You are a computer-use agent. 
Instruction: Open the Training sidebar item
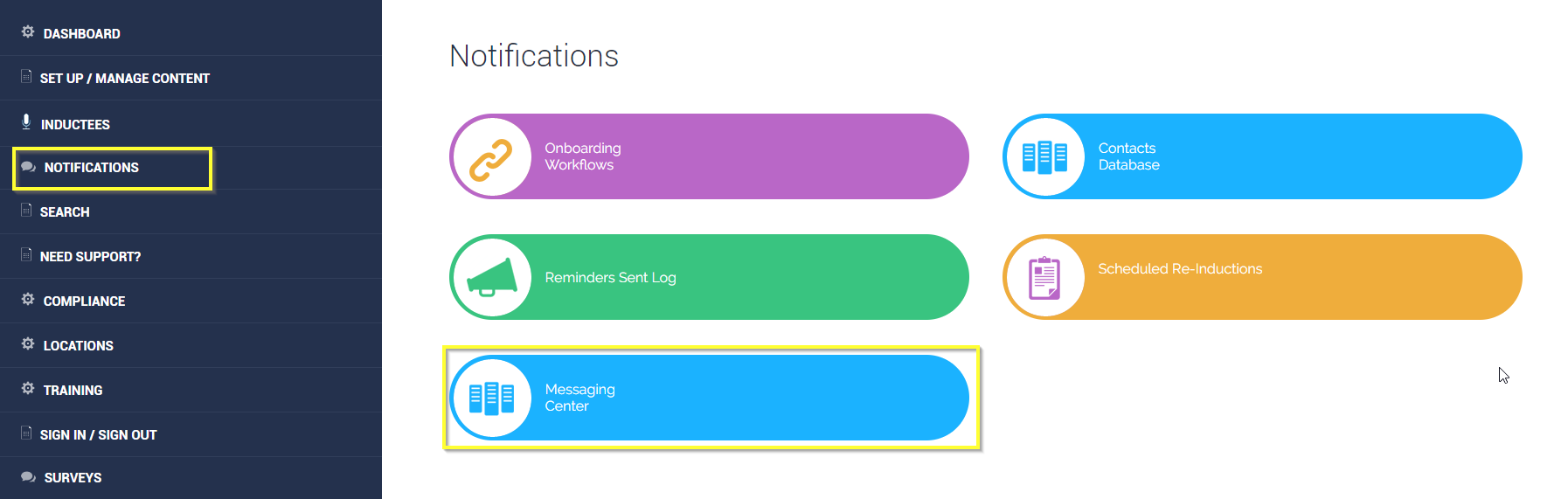click(73, 391)
